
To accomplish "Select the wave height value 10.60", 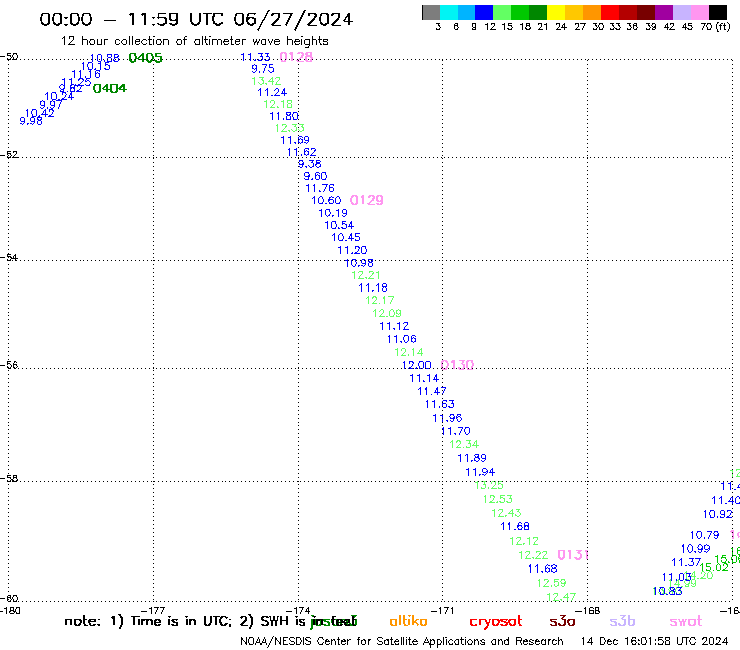I will pyautogui.click(x=326, y=200).
